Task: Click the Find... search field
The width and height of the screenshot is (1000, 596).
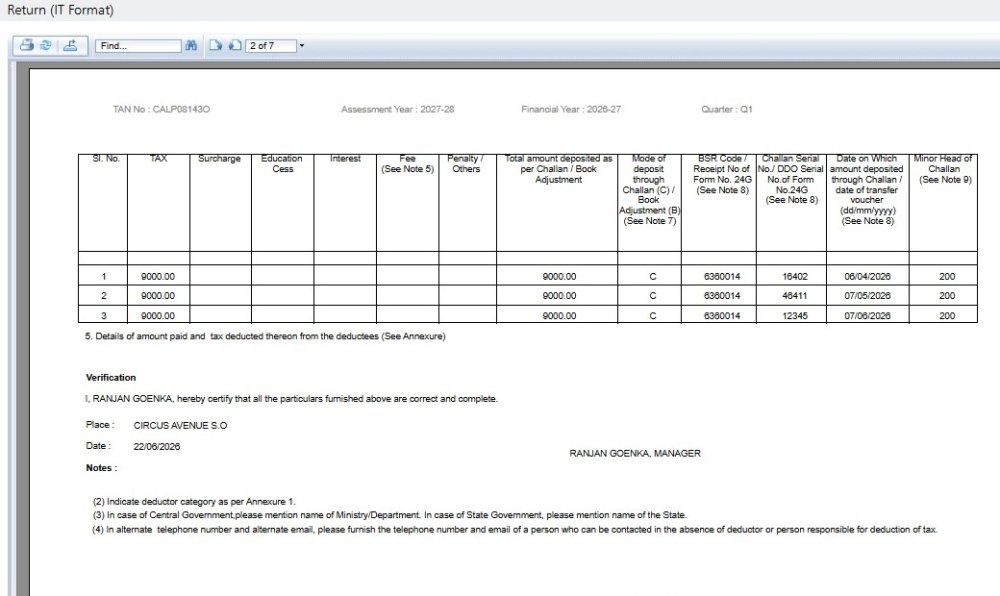Action: pos(138,46)
